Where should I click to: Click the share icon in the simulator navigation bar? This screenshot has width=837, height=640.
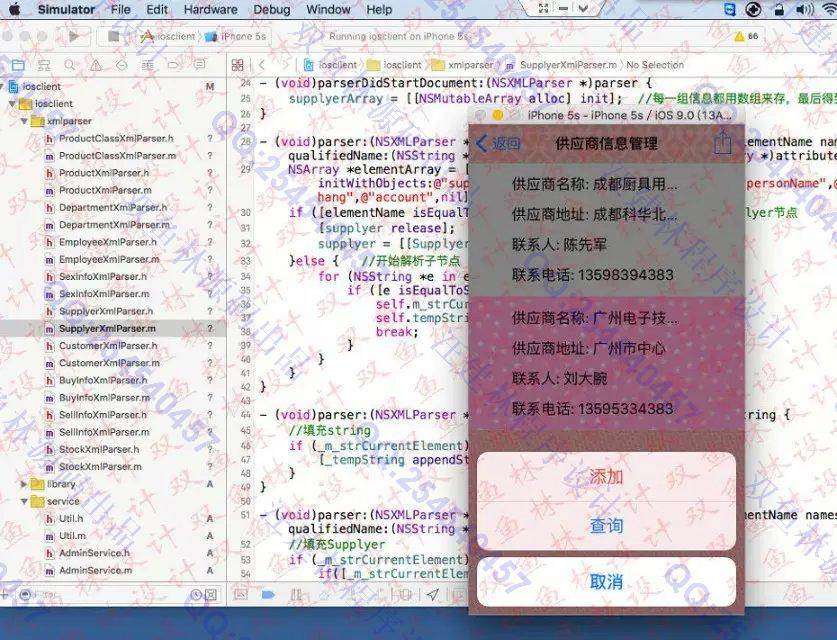pyautogui.click(x=722, y=143)
